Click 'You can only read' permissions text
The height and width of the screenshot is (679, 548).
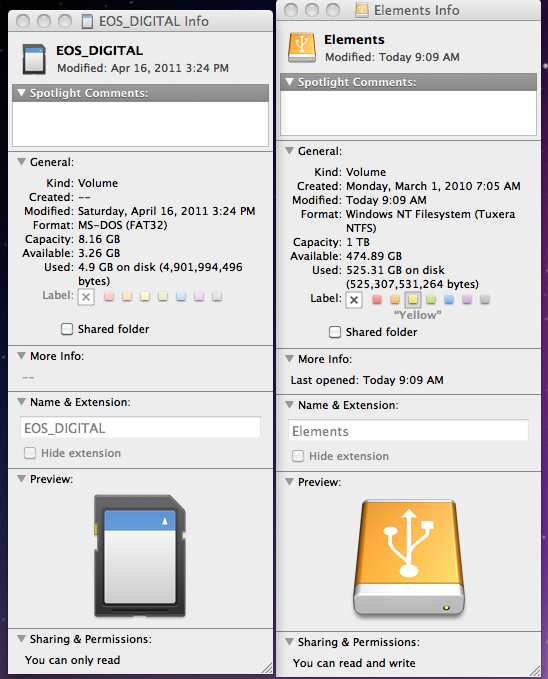[72, 660]
